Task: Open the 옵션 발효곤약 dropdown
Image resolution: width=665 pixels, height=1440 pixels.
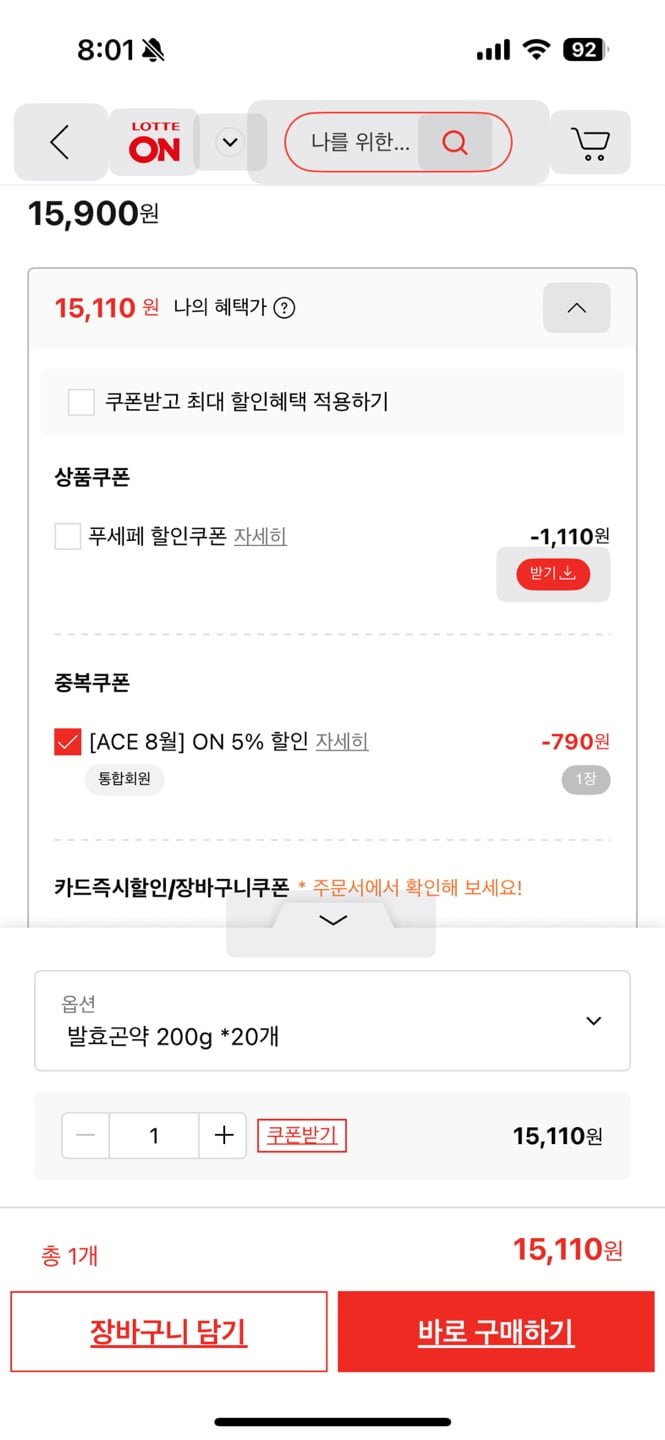Action: (x=332, y=1021)
